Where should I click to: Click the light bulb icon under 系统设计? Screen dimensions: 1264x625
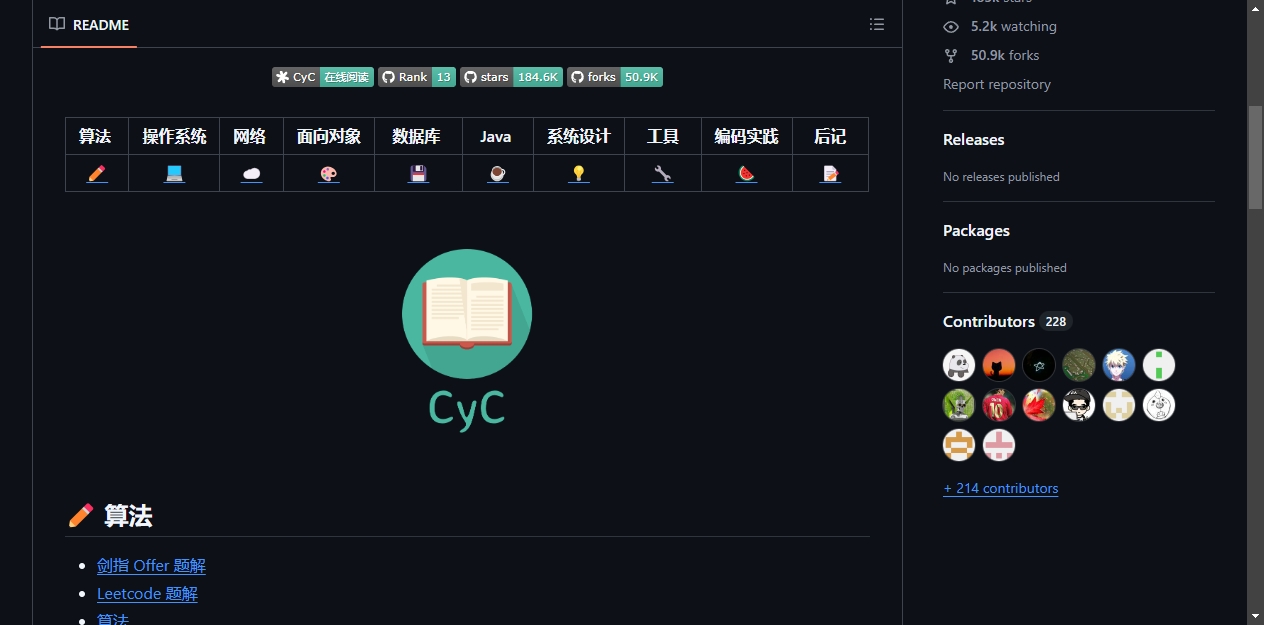point(579,173)
